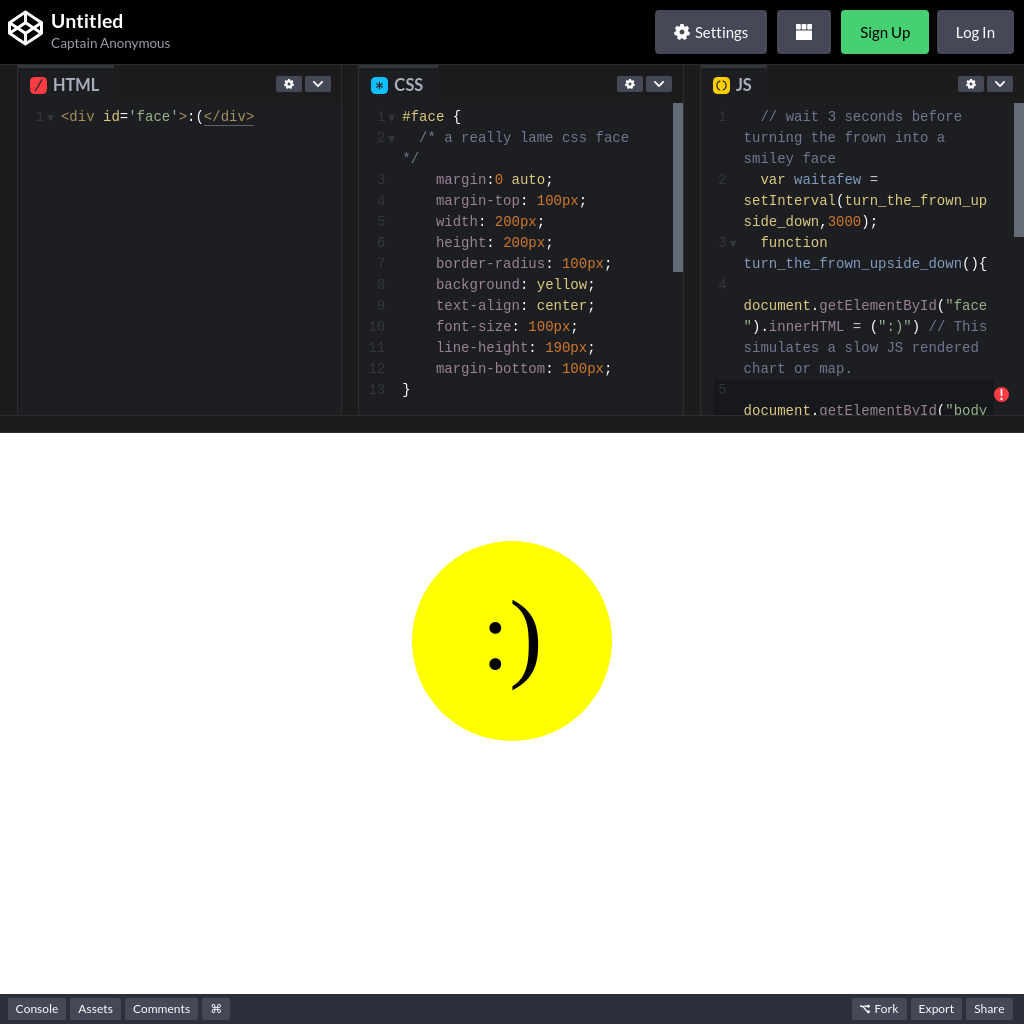
Task: Expand the JS panel dropdown chevron
Action: (x=1000, y=84)
